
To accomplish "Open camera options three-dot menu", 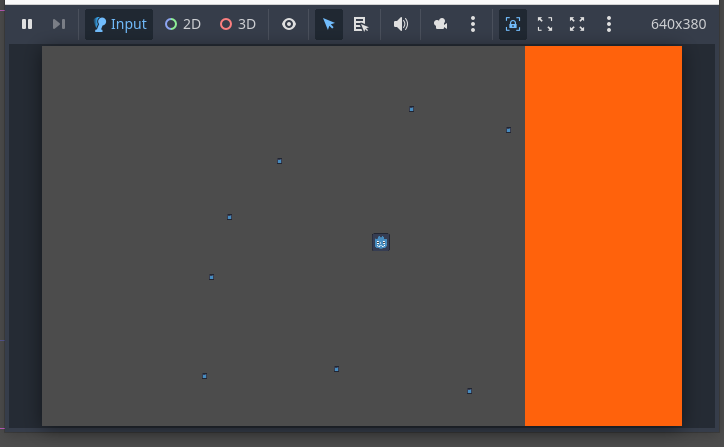I will coord(473,24).
